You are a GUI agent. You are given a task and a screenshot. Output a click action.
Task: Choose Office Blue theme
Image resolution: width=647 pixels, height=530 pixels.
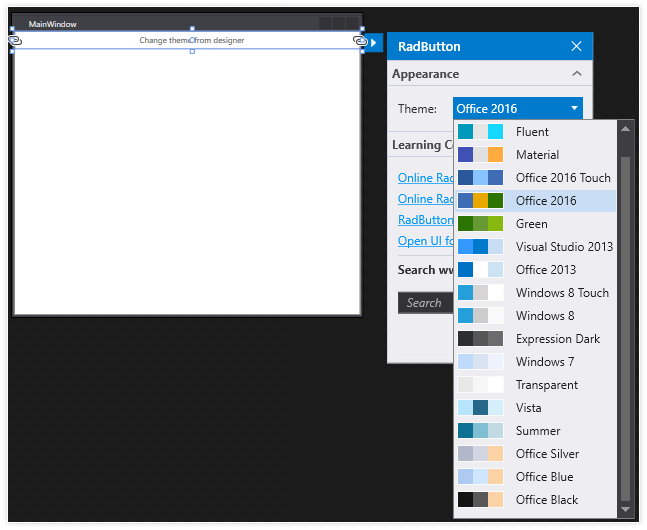click(536, 477)
